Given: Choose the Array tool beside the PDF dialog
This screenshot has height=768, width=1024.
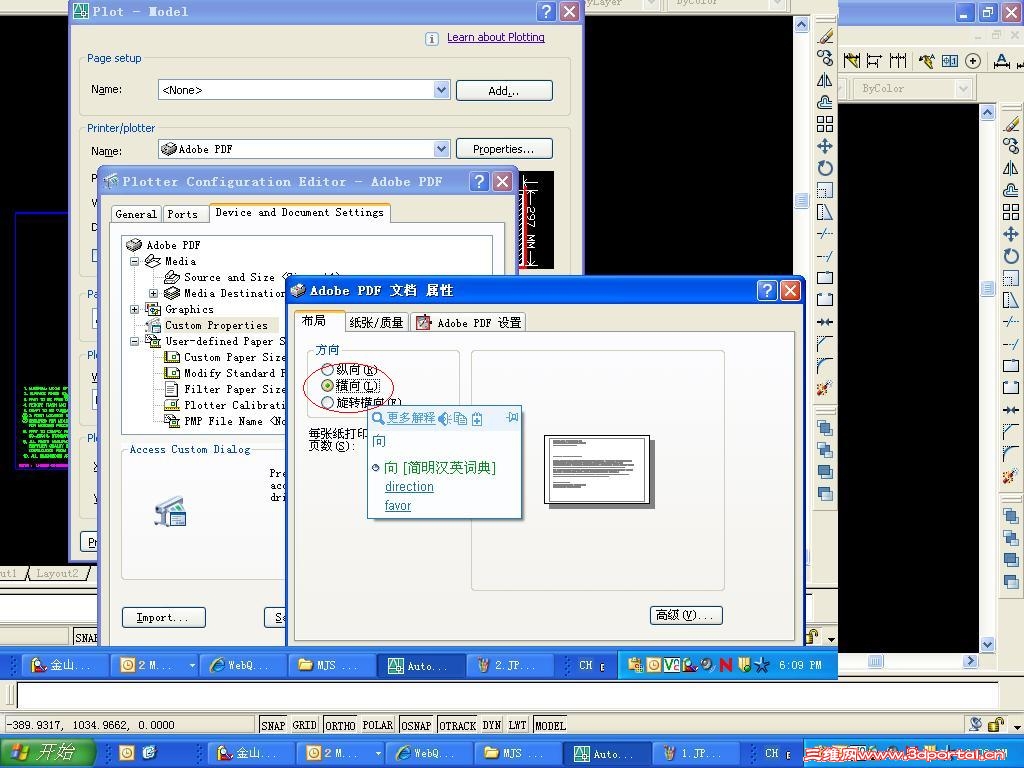Looking at the screenshot, I should (x=825, y=123).
